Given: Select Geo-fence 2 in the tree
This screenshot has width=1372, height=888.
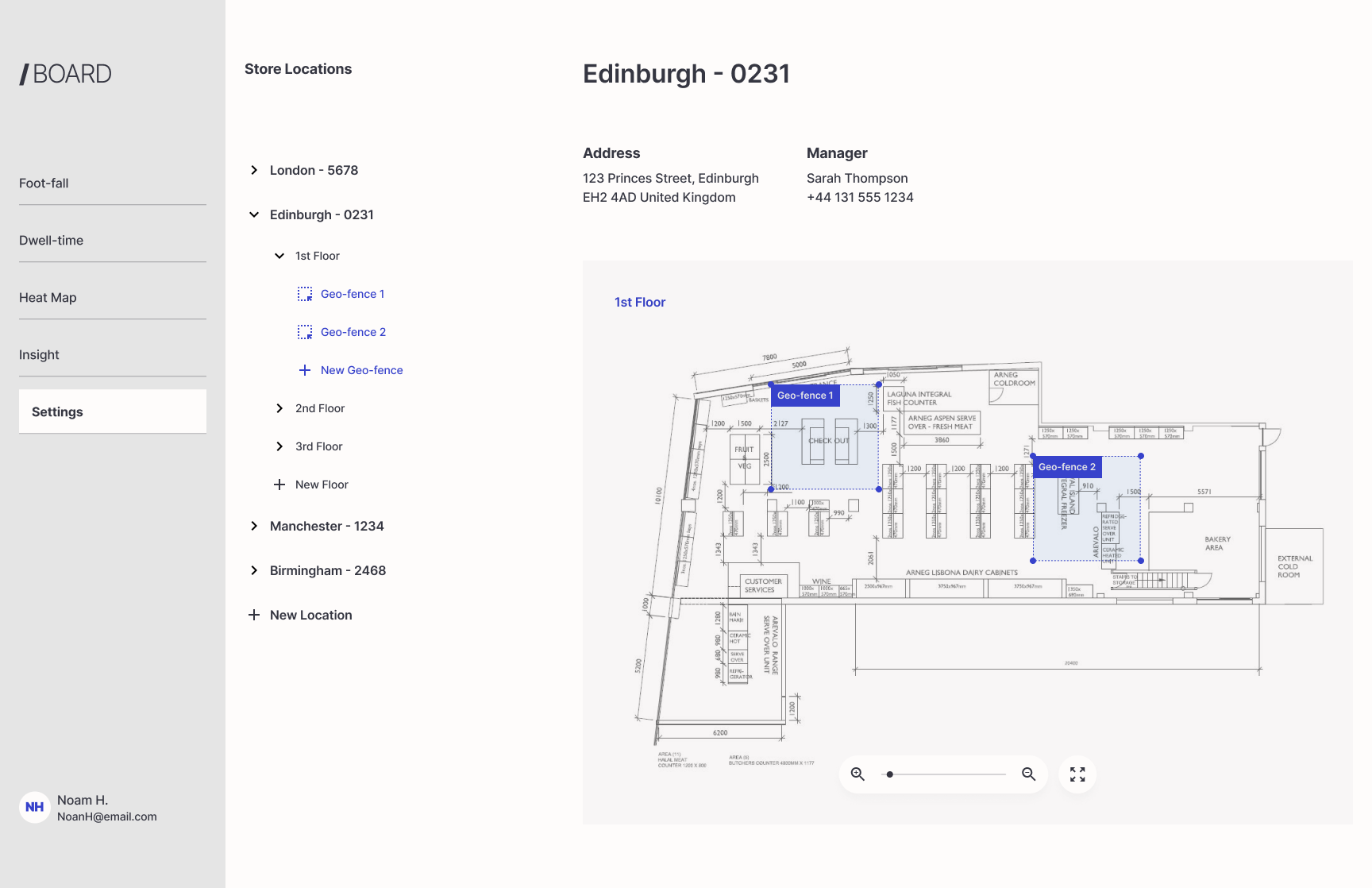Looking at the screenshot, I should pos(353,332).
